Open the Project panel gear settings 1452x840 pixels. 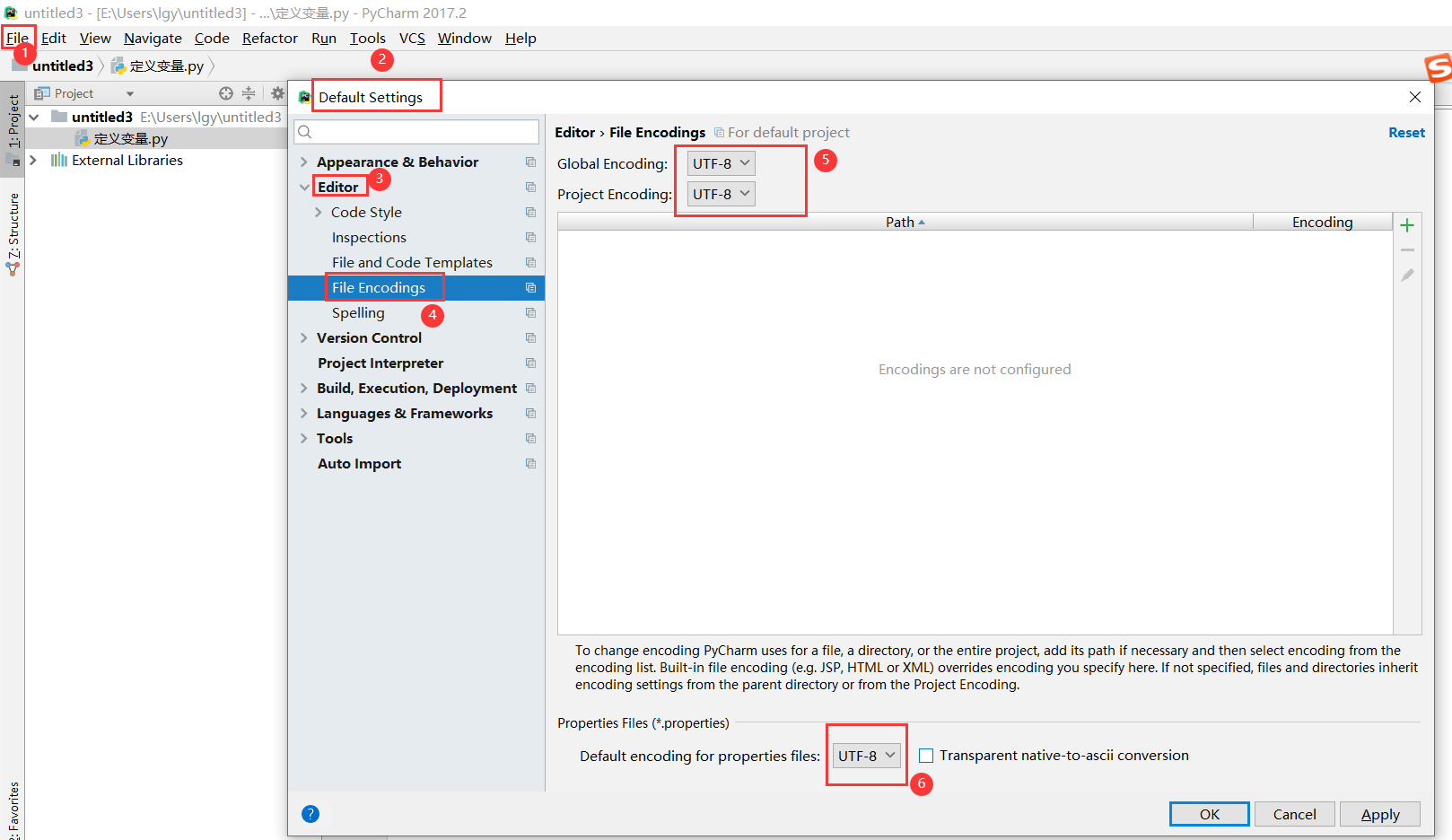pyautogui.click(x=277, y=93)
